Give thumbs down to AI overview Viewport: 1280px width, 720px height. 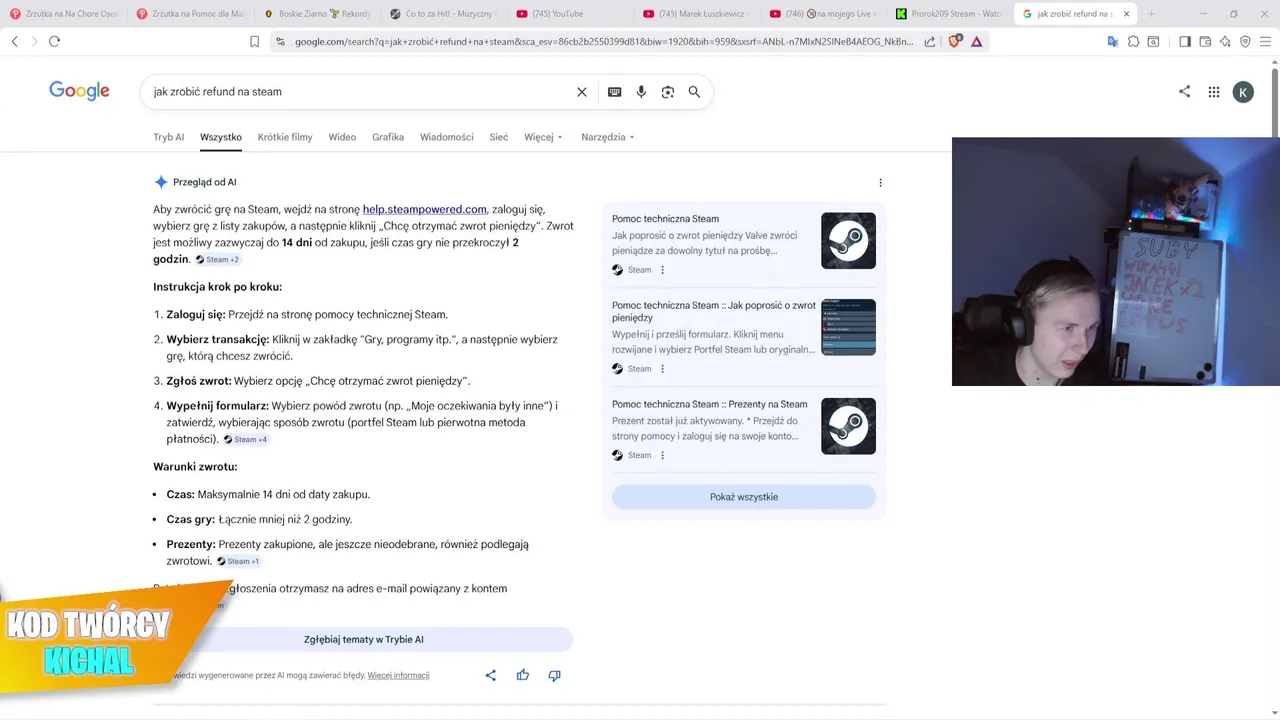pos(555,676)
